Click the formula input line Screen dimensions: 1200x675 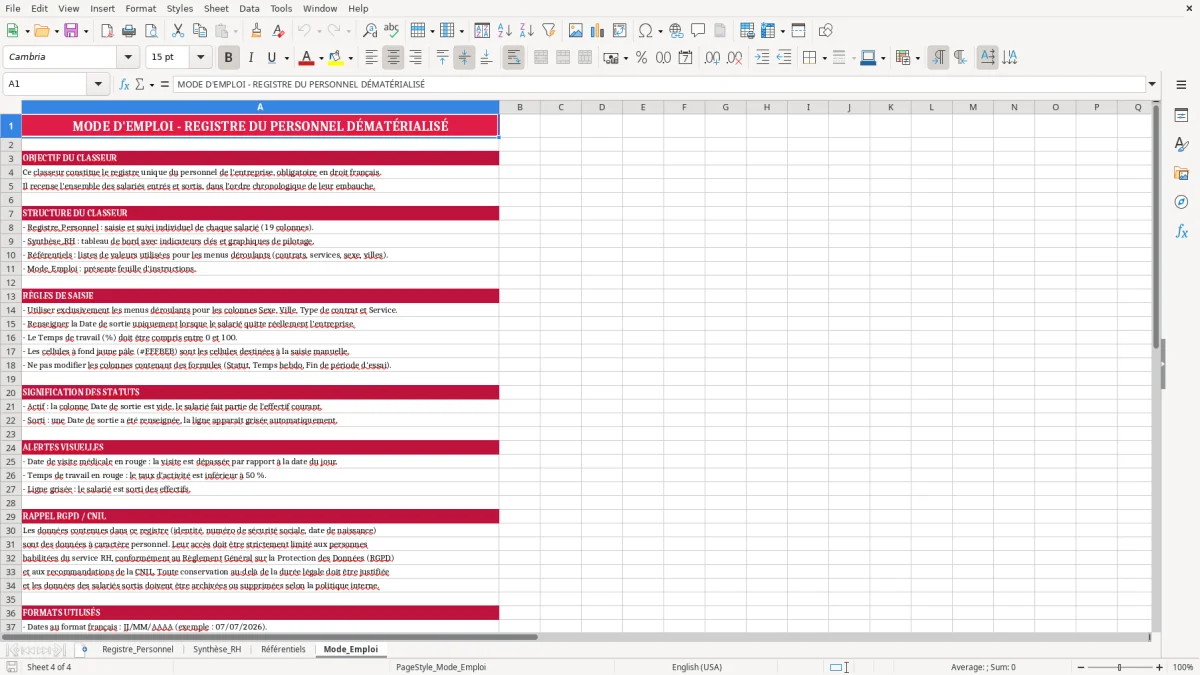click(658, 84)
